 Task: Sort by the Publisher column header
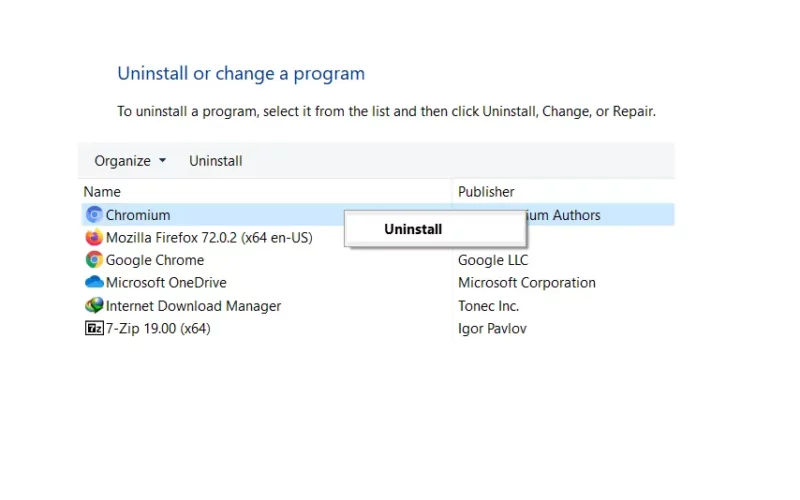486,192
